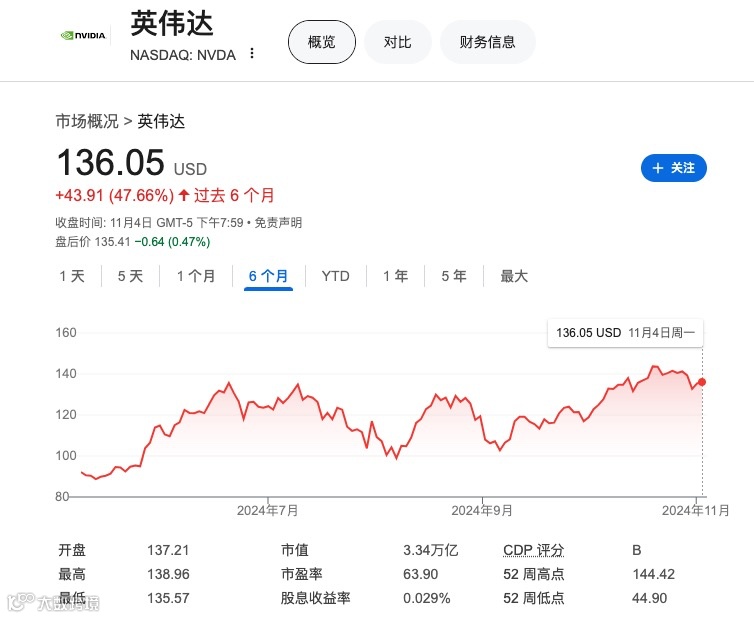This screenshot has width=754, height=618.
Task: Select the 概览 overview tab
Action: [322, 42]
